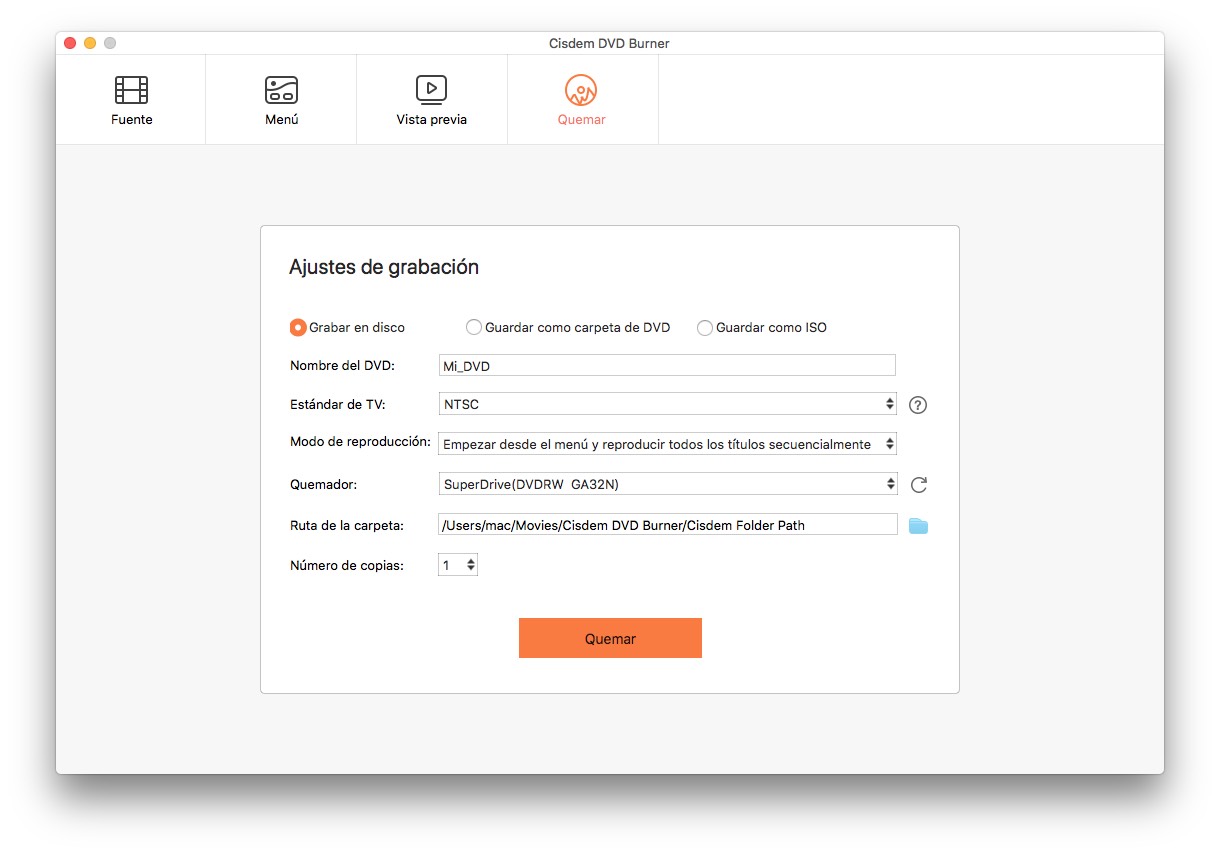Switch to the Vista previa tab

[x=431, y=119]
